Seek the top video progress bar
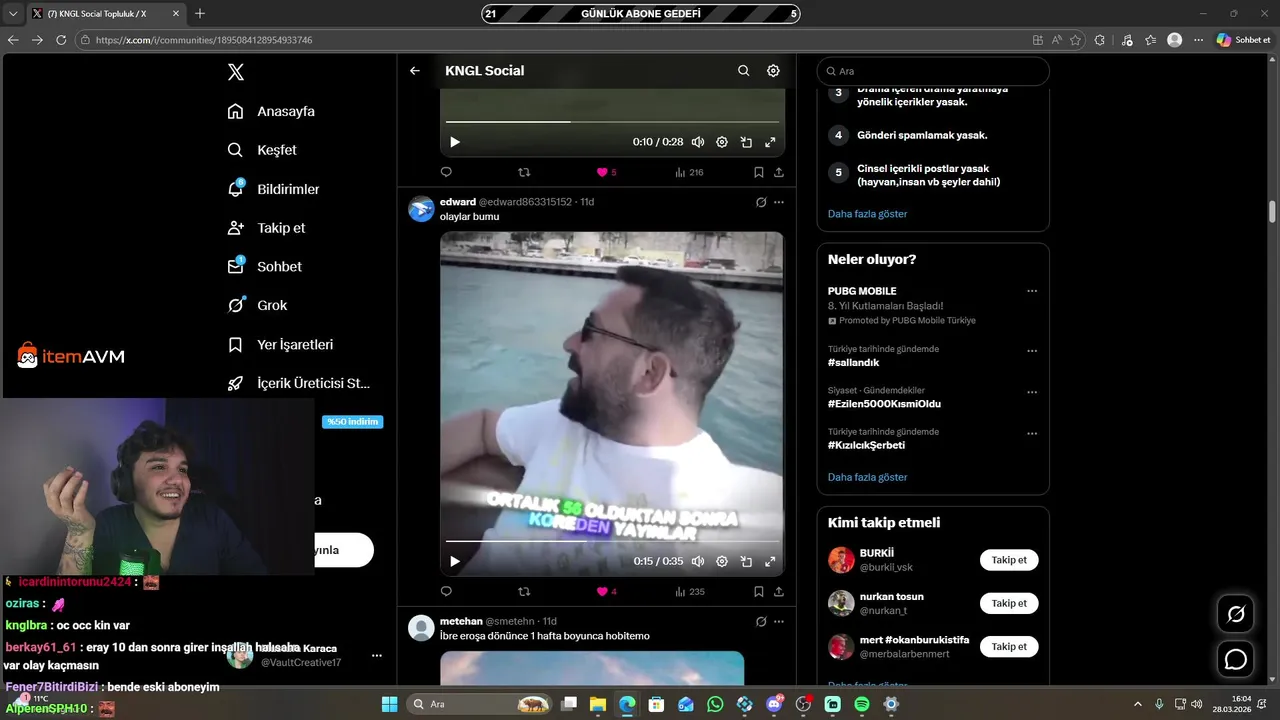The image size is (1280, 720). [612, 122]
